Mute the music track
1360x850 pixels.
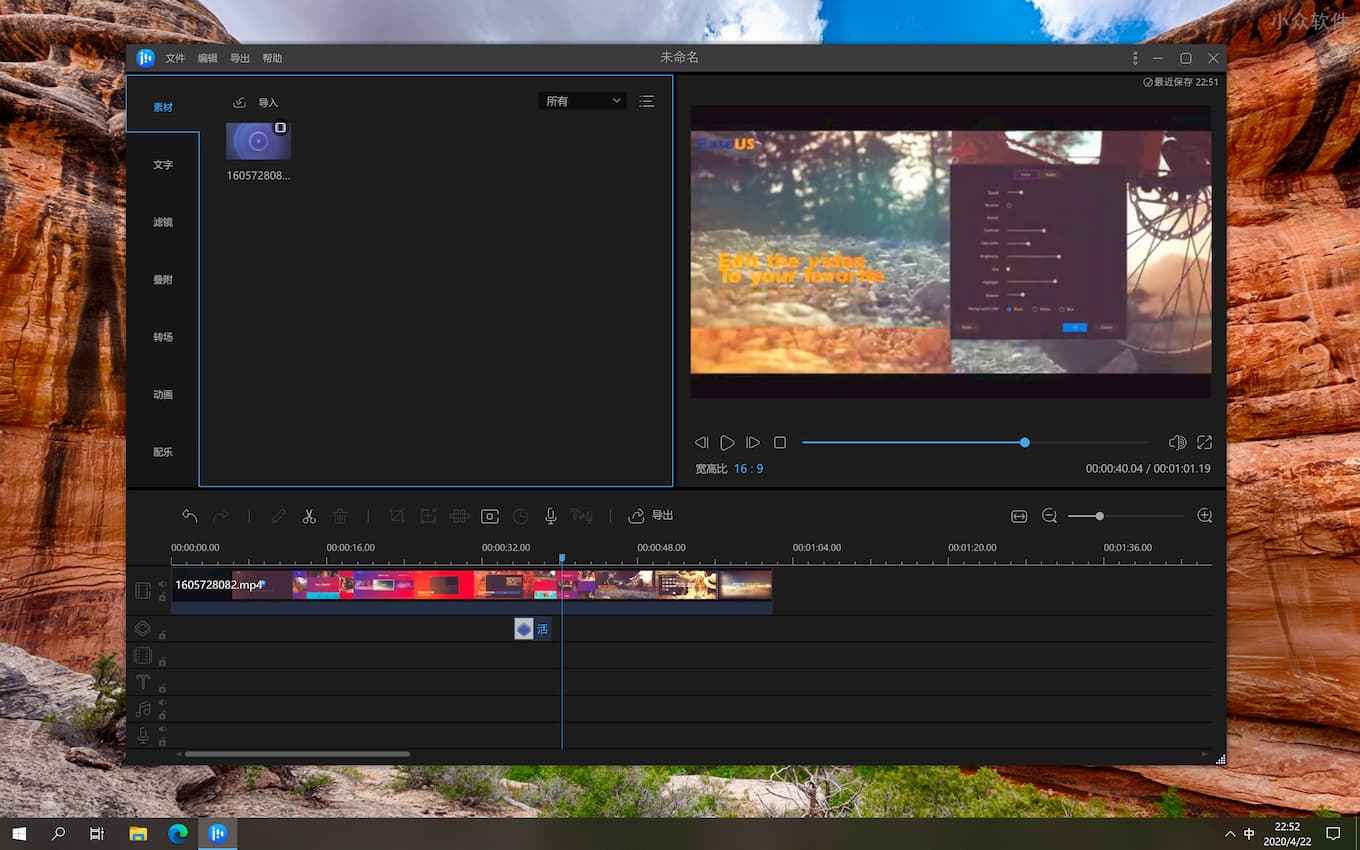pyautogui.click(x=162, y=703)
